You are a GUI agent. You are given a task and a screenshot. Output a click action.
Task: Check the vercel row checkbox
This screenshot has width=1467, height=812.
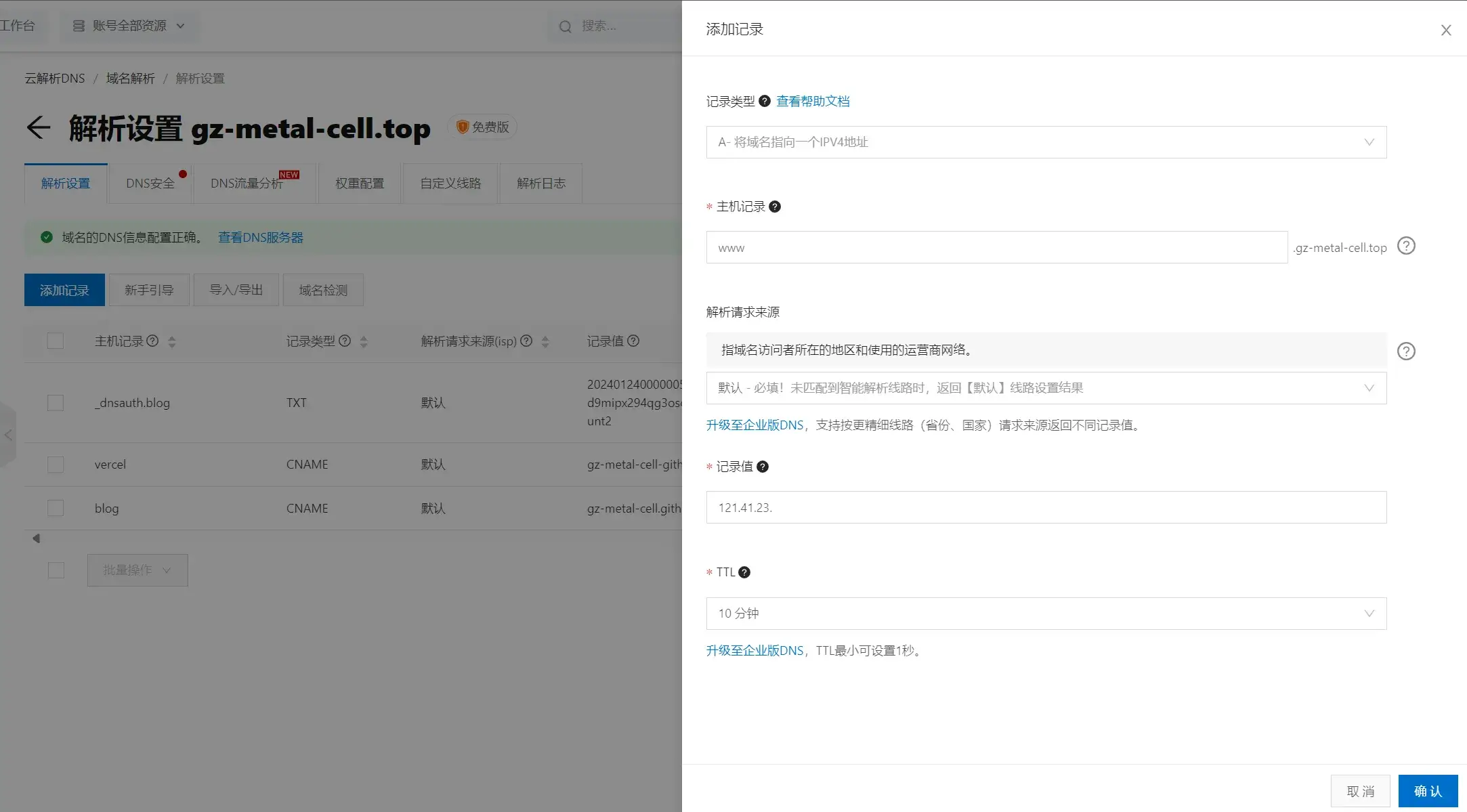tap(56, 465)
